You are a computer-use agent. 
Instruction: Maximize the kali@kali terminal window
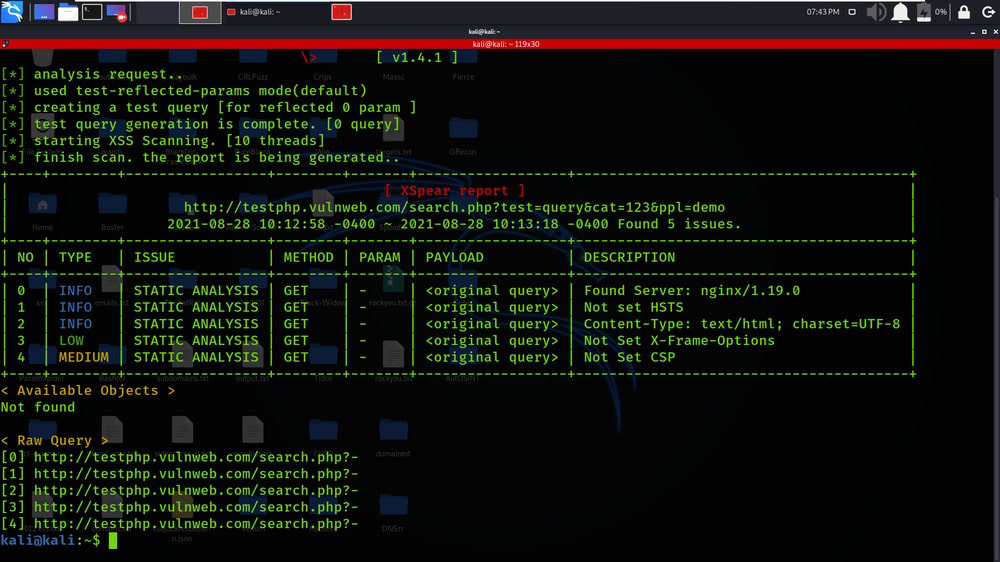tap(984, 31)
